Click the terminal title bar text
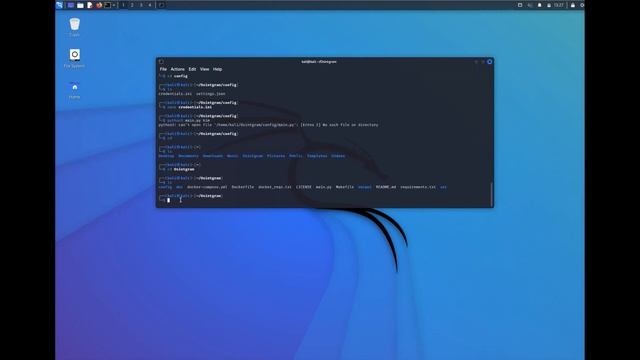 pyautogui.click(x=319, y=62)
